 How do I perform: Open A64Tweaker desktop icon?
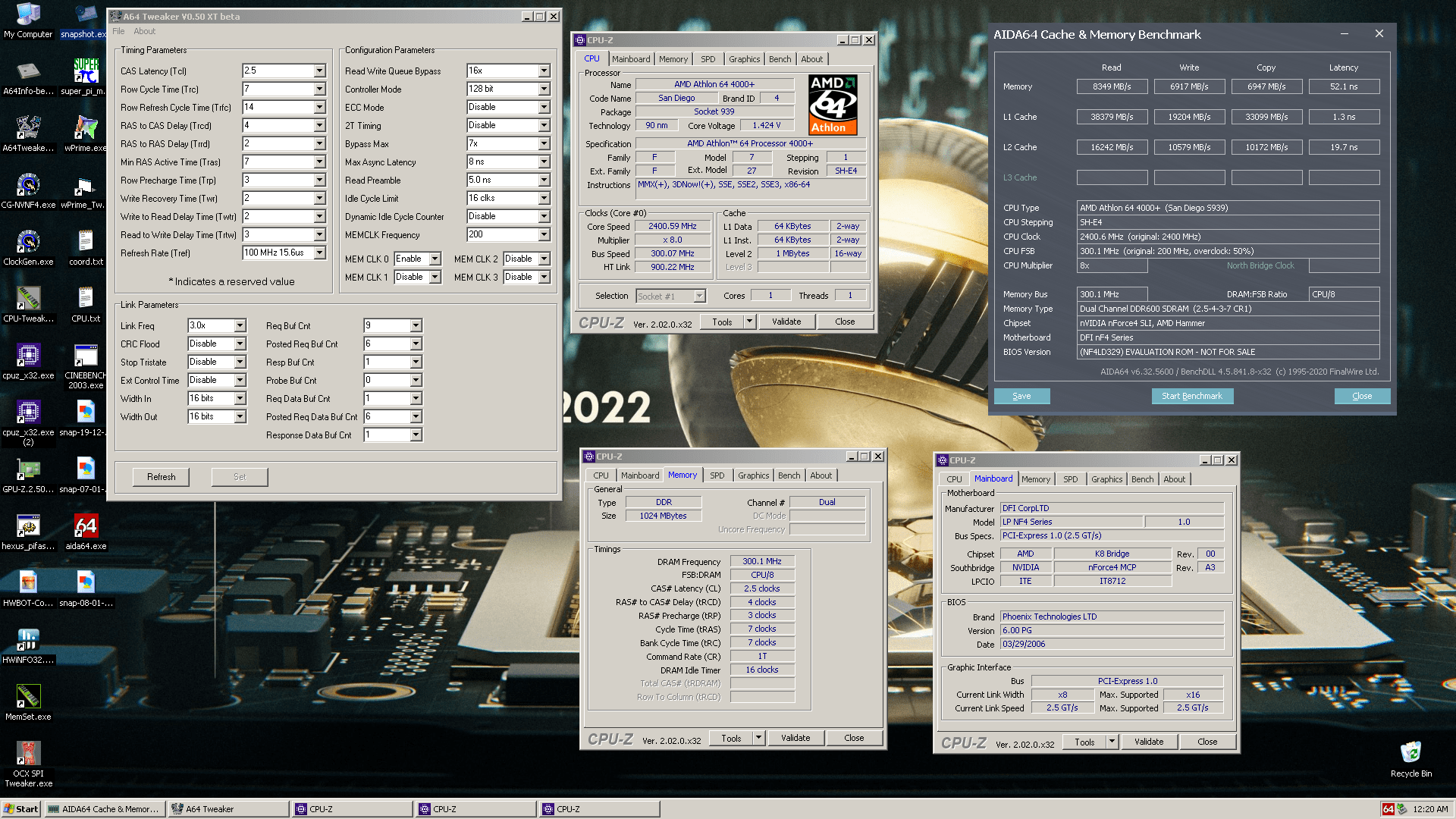point(28,134)
